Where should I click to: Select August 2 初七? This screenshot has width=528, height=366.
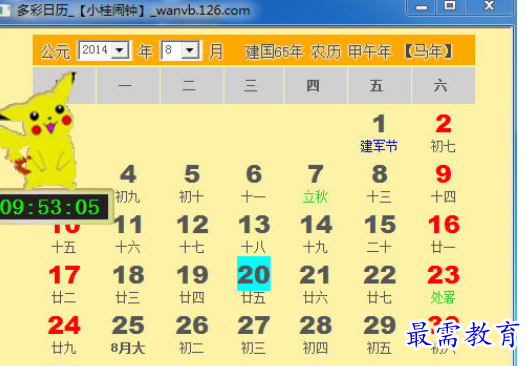point(443,133)
